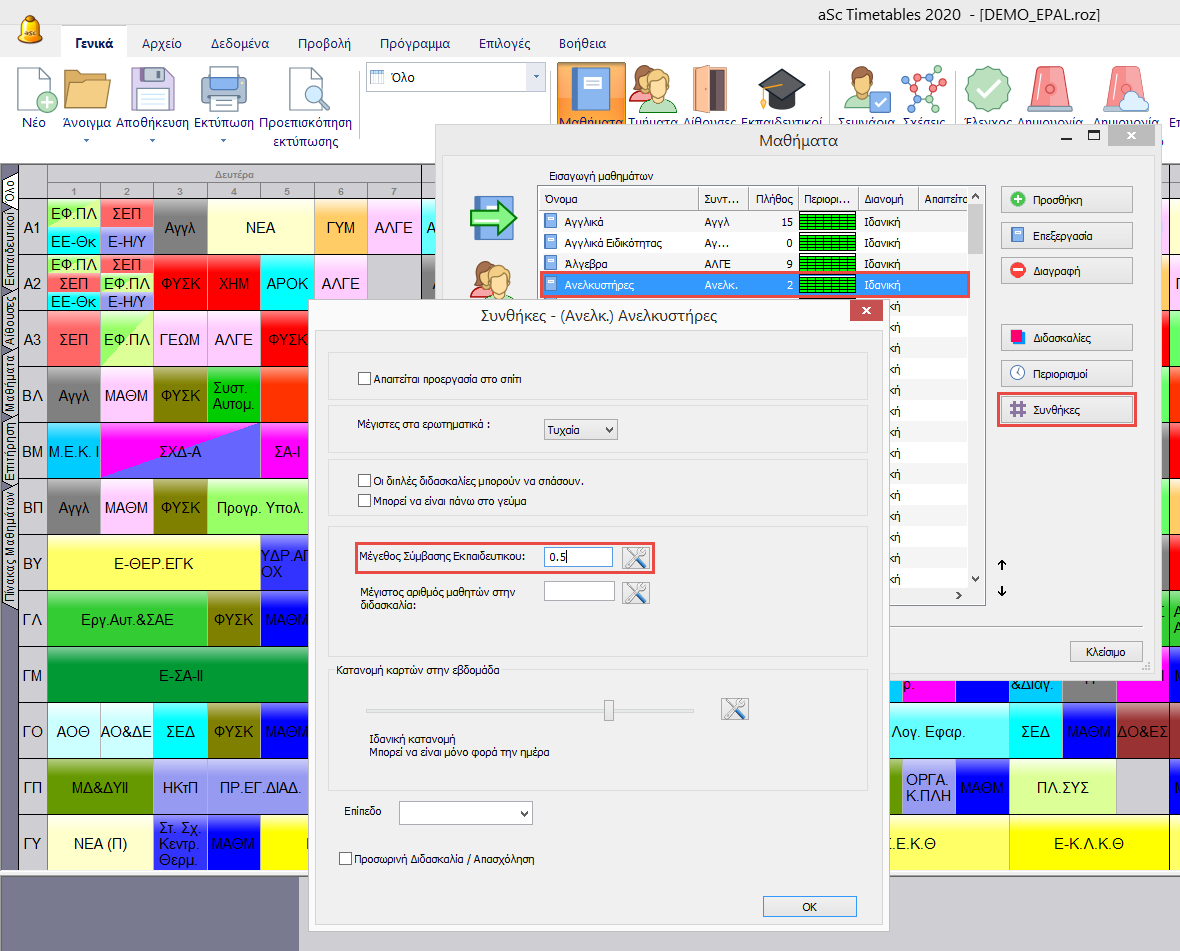Check Προσωρινή Διδασκαλία / Απασχόληση box
1180x951 pixels.
(x=346, y=858)
